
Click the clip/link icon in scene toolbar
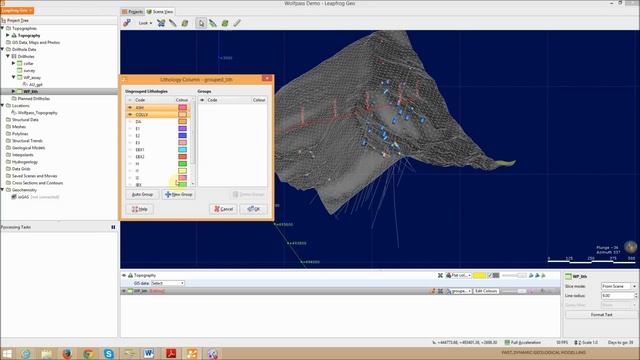point(127,23)
